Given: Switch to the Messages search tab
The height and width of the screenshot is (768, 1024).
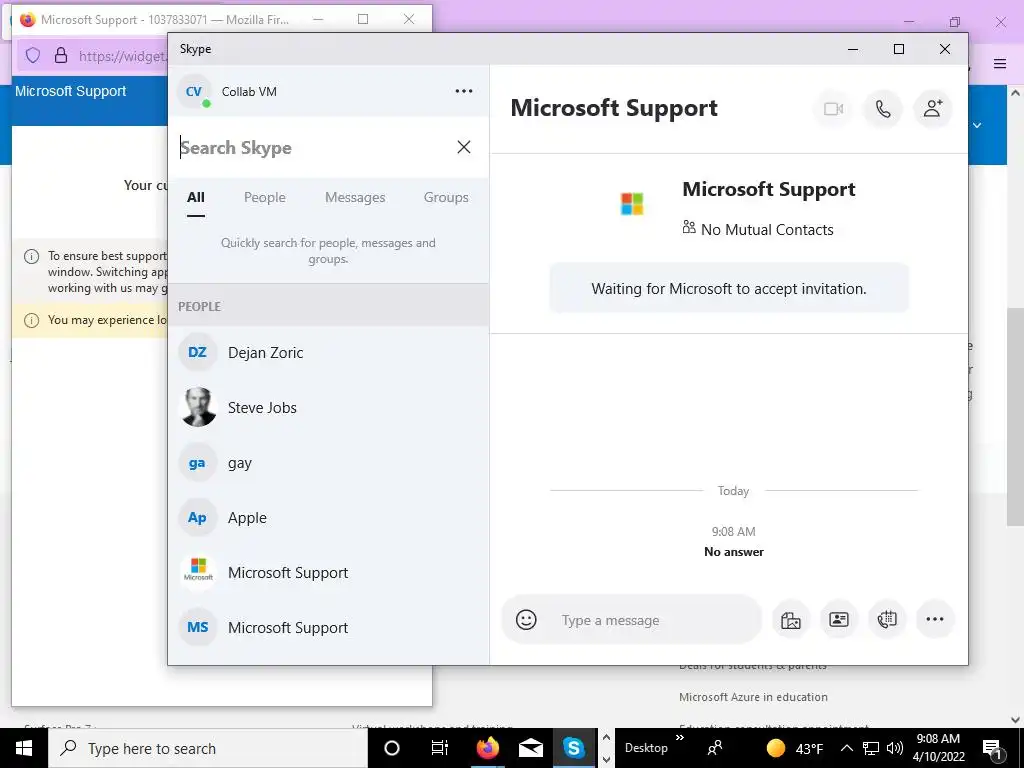Looking at the screenshot, I should coord(355,197).
